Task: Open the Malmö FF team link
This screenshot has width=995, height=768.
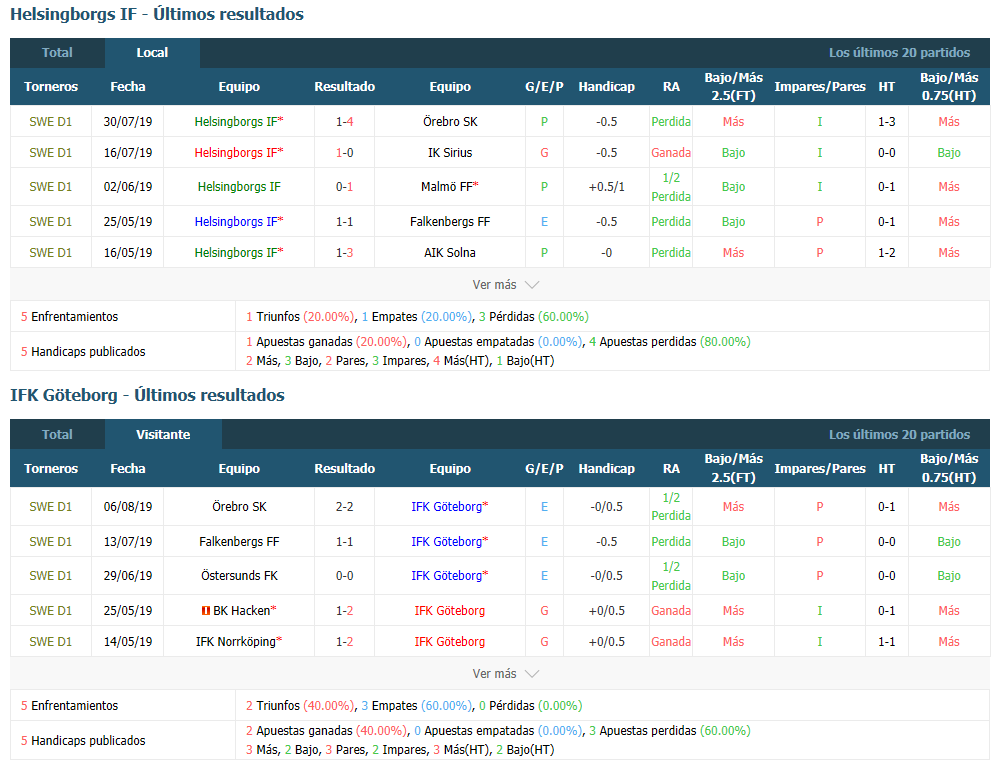Action: (x=450, y=187)
